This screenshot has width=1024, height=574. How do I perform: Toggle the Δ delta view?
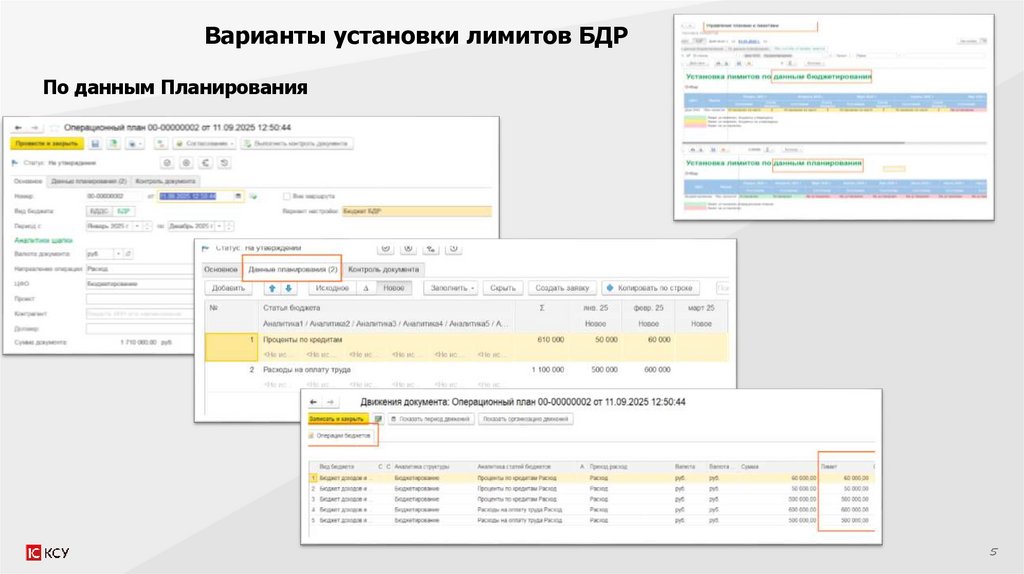coord(366,288)
